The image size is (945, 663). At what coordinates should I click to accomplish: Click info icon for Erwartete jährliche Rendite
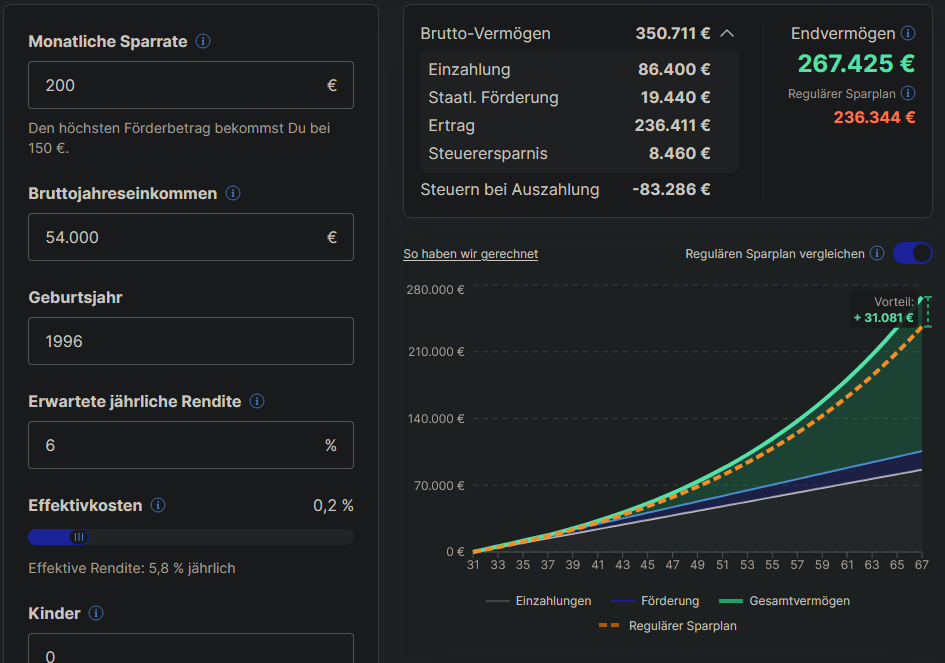point(257,401)
